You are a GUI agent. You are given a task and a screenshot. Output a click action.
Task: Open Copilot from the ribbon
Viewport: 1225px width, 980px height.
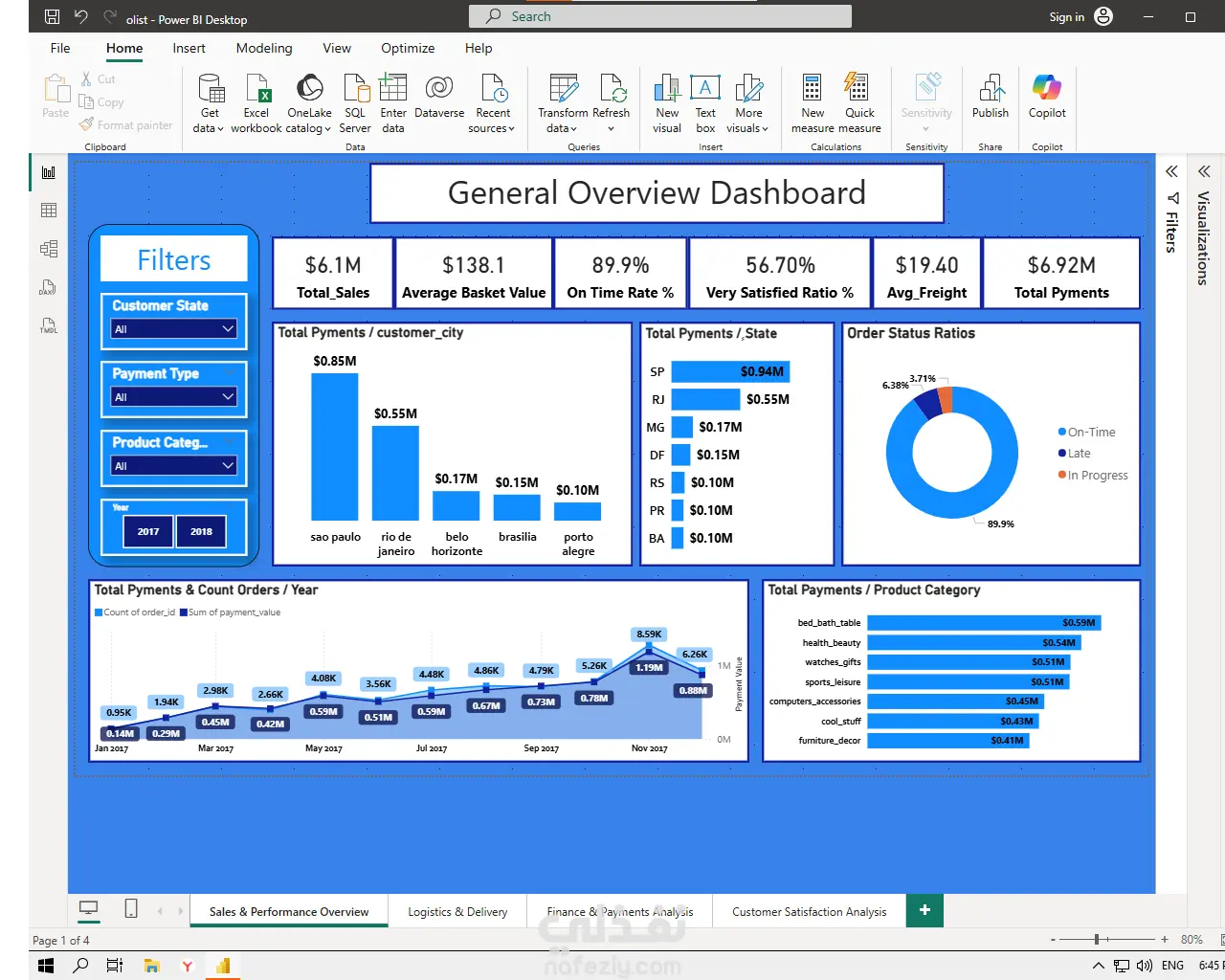tap(1047, 97)
